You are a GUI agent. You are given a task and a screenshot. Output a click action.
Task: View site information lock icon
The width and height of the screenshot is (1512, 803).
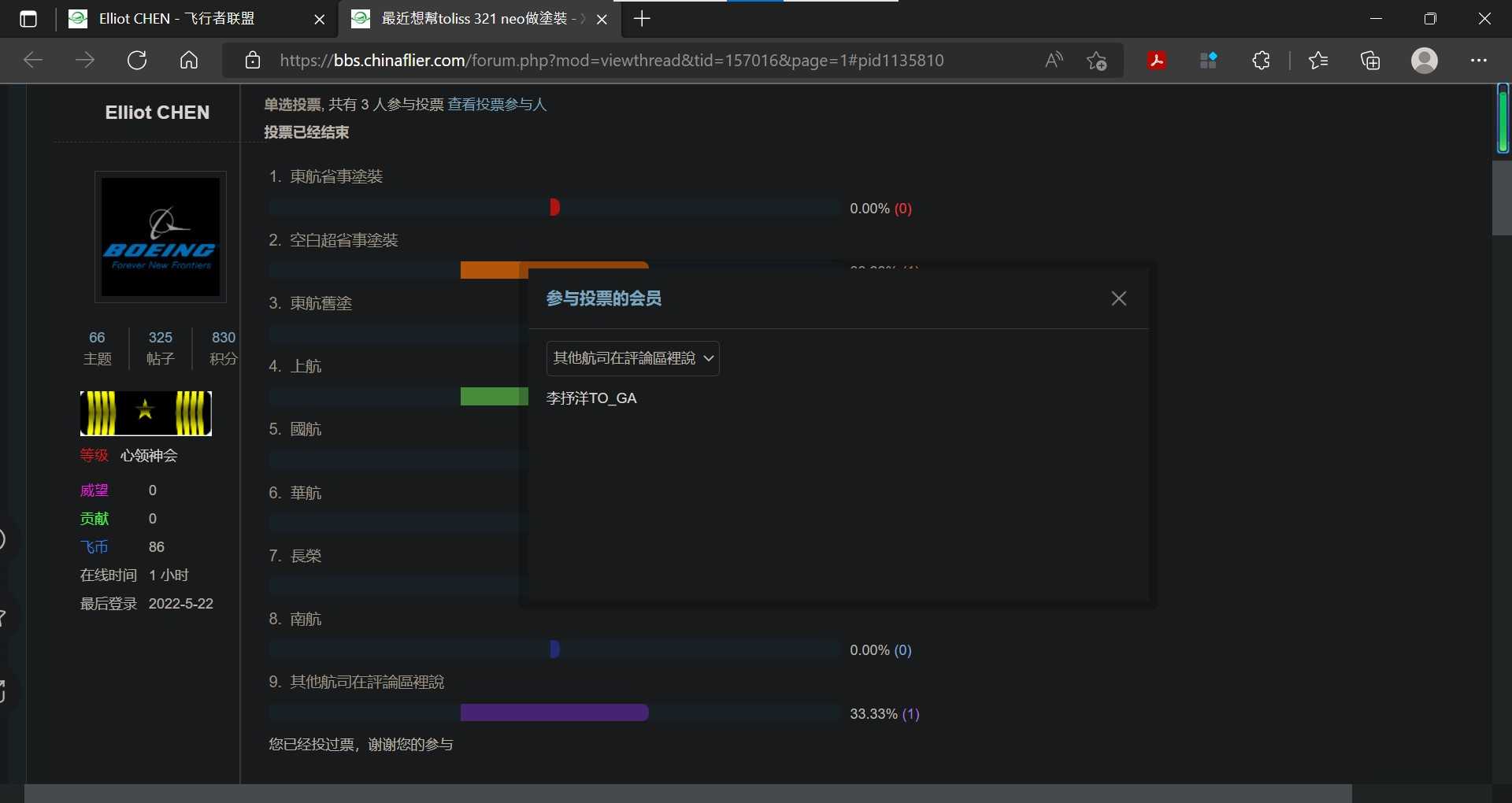tap(253, 61)
